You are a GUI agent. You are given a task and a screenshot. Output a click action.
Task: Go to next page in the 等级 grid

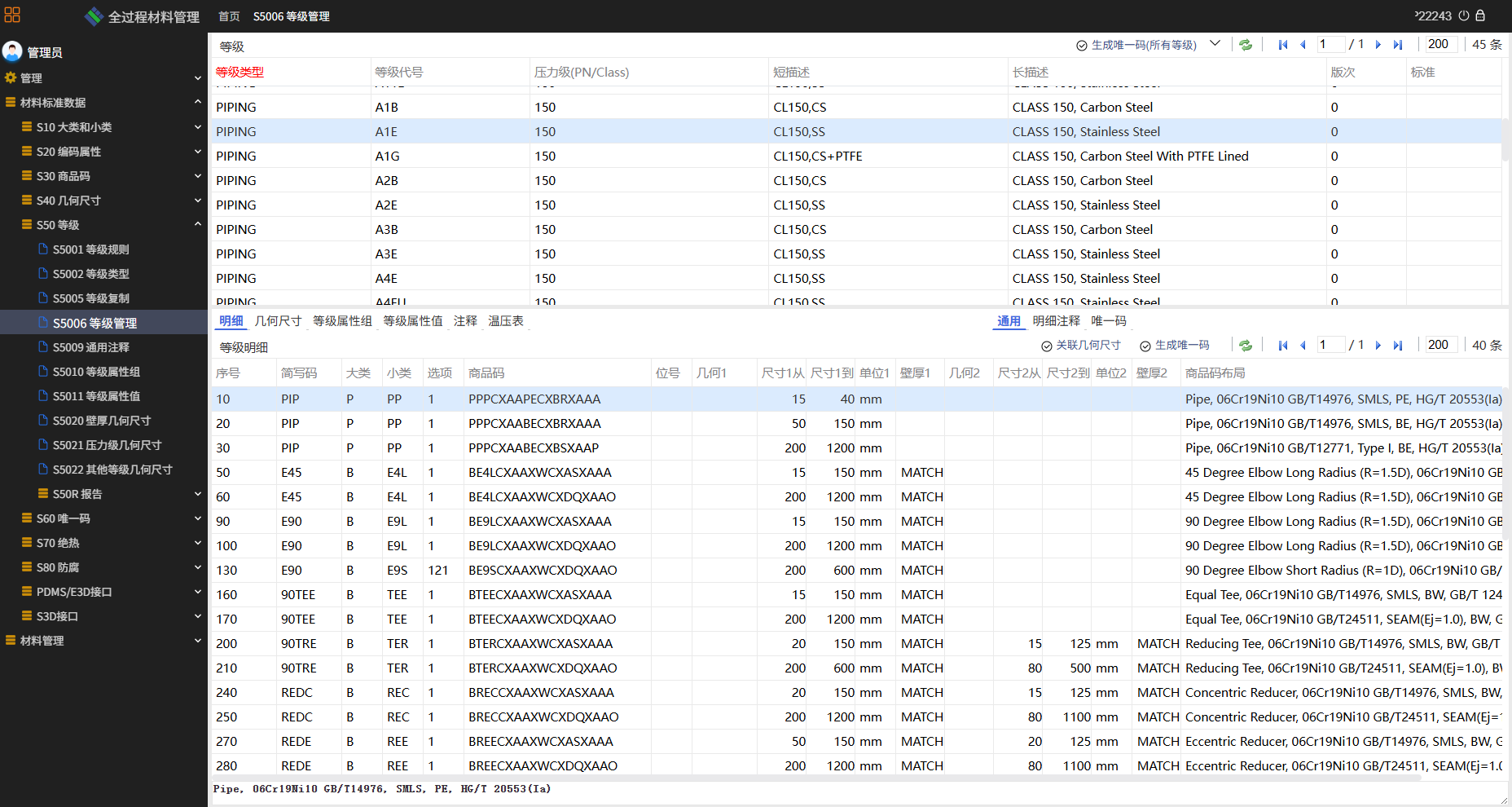[x=1378, y=45]
